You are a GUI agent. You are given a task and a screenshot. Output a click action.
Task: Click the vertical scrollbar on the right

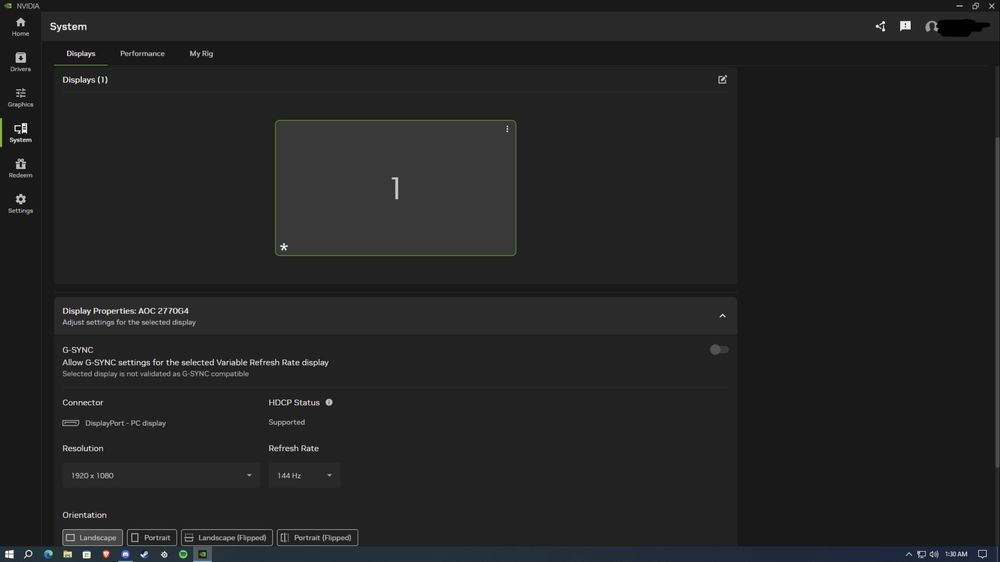click(x=996, y=303)
